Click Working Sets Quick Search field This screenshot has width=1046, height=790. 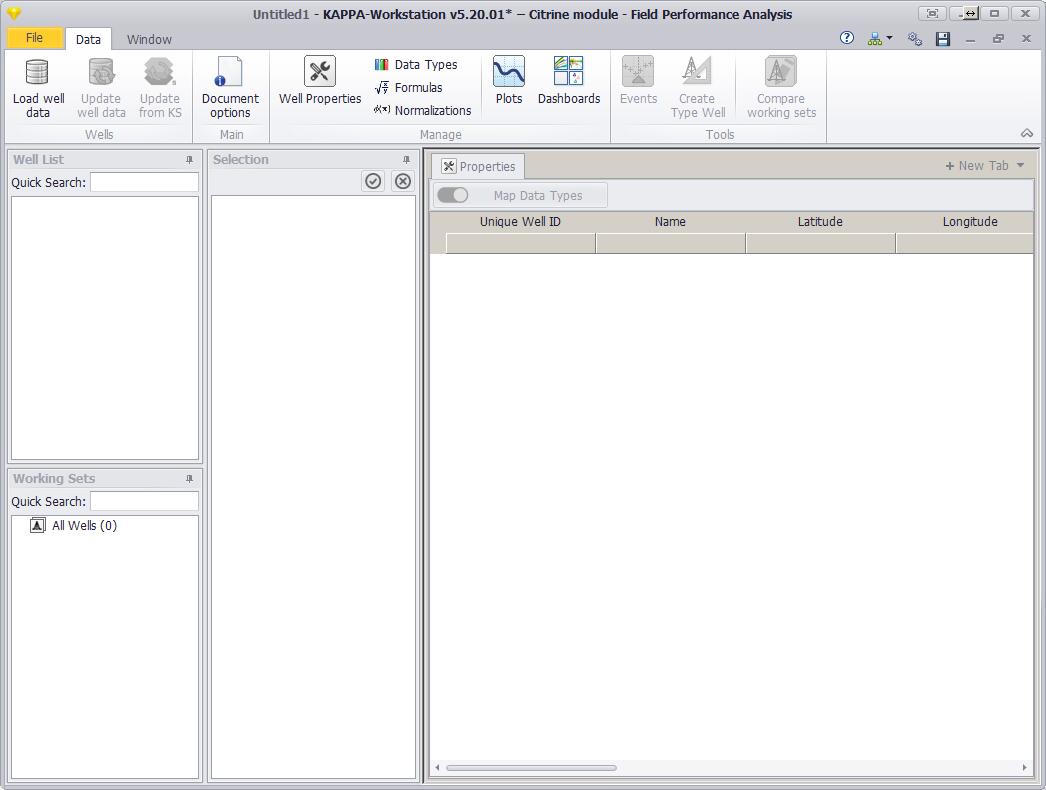tap(145, 501)
